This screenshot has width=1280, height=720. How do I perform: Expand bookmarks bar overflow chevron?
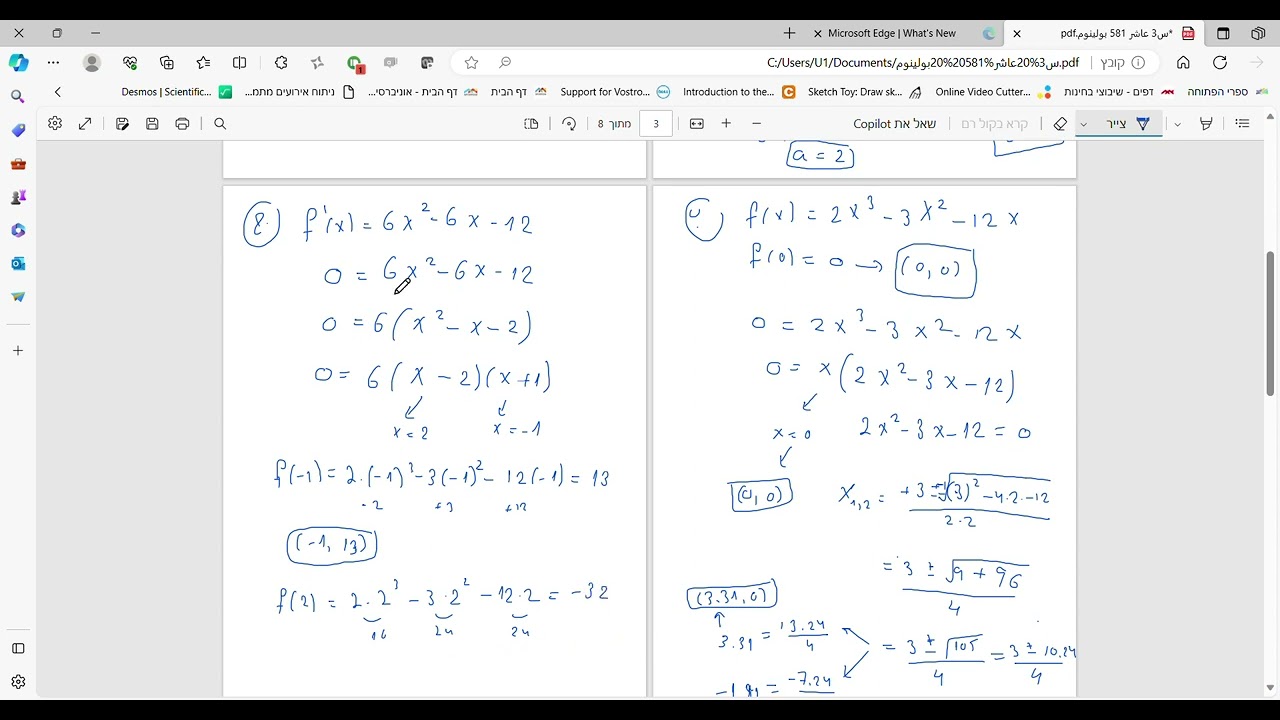click(x=58, y=92)
